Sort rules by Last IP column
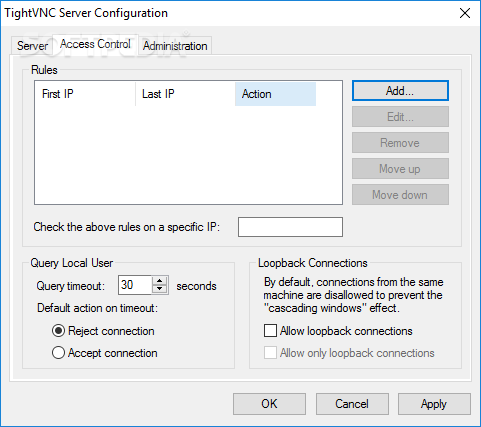Screen dimensions: 481x427 tap(185, 94)
